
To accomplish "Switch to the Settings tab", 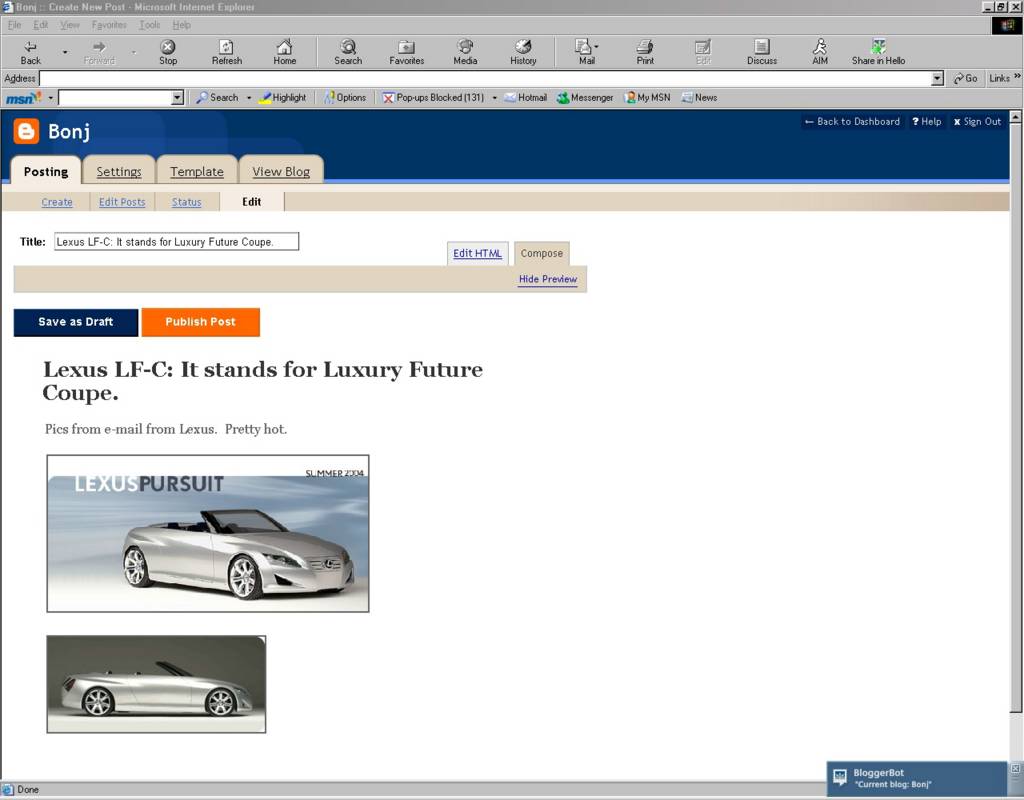I will 119,171.
